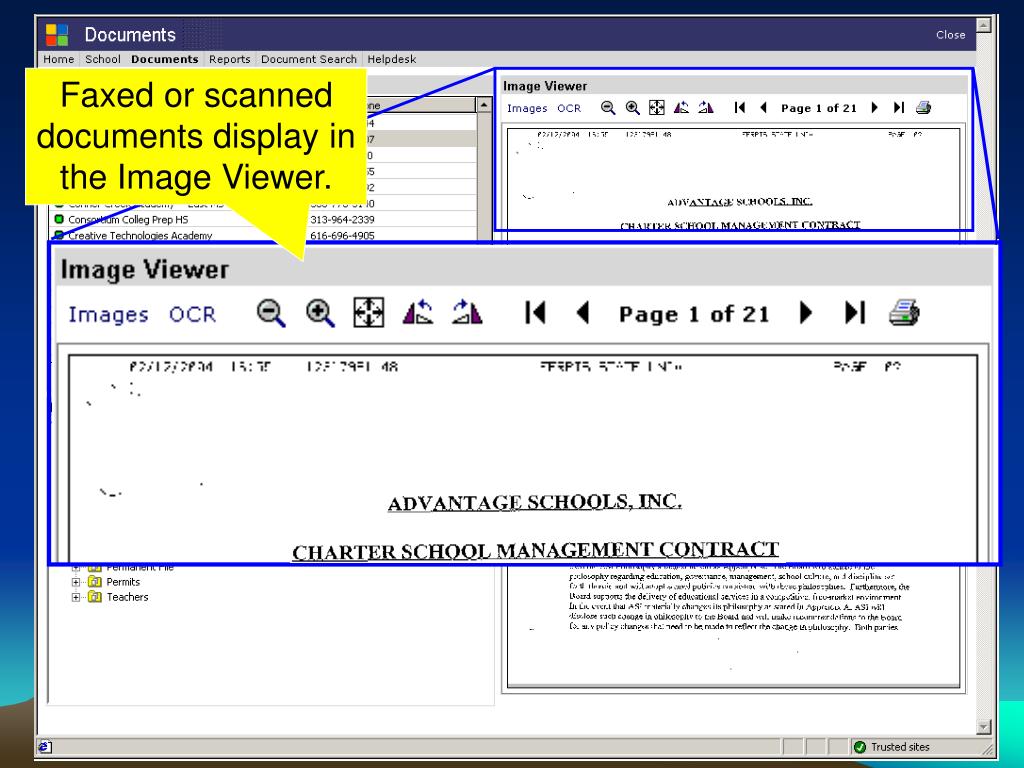Select Creative Technologies Academy row
This screenshot has width=1024, height=768.
pos(264,235)
